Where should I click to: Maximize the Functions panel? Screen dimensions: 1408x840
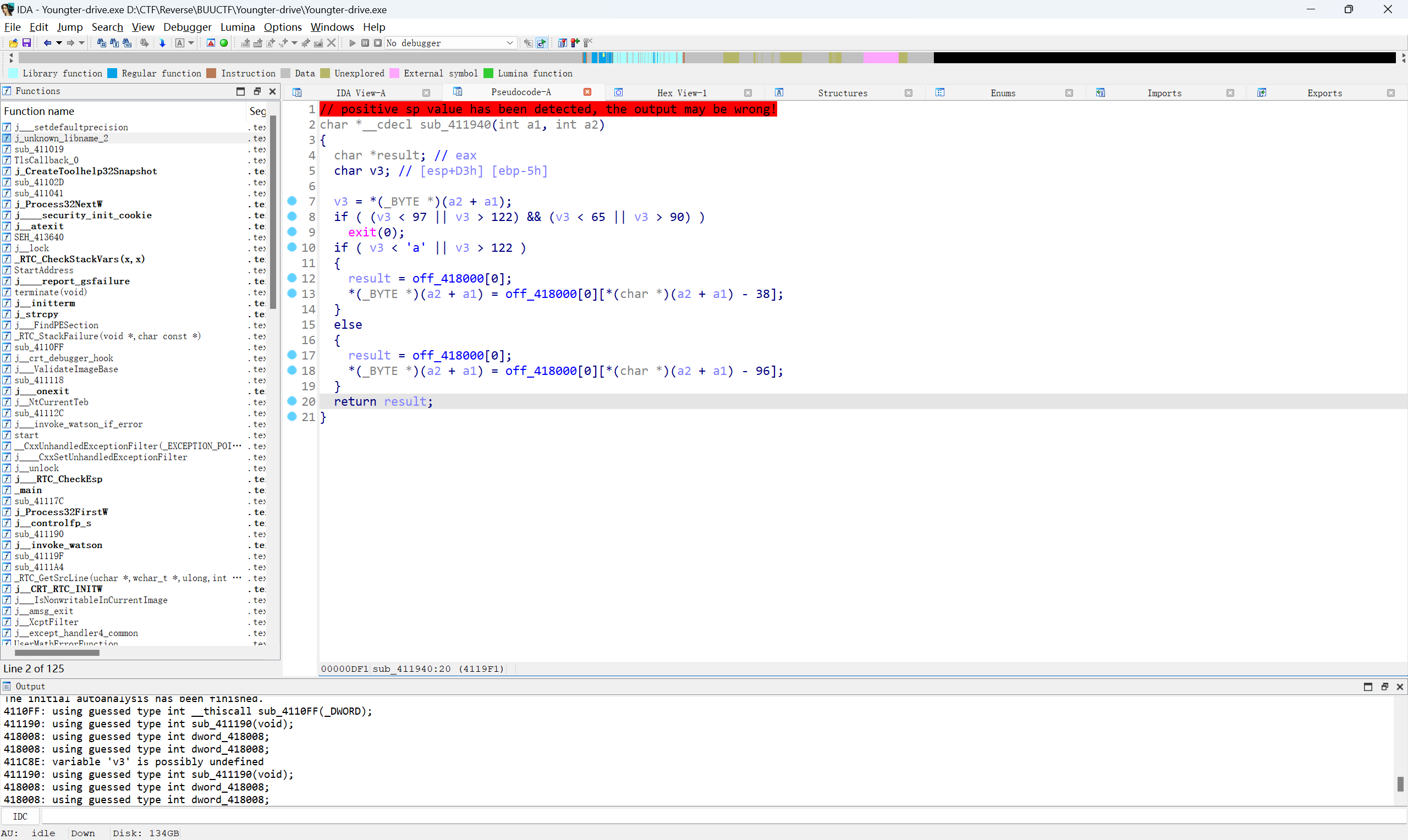tap(240, 91)
